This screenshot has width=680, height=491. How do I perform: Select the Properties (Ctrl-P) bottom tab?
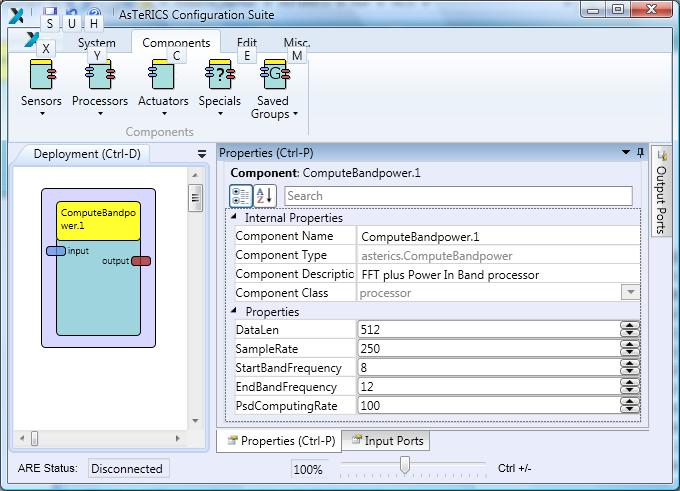point(279,441)
